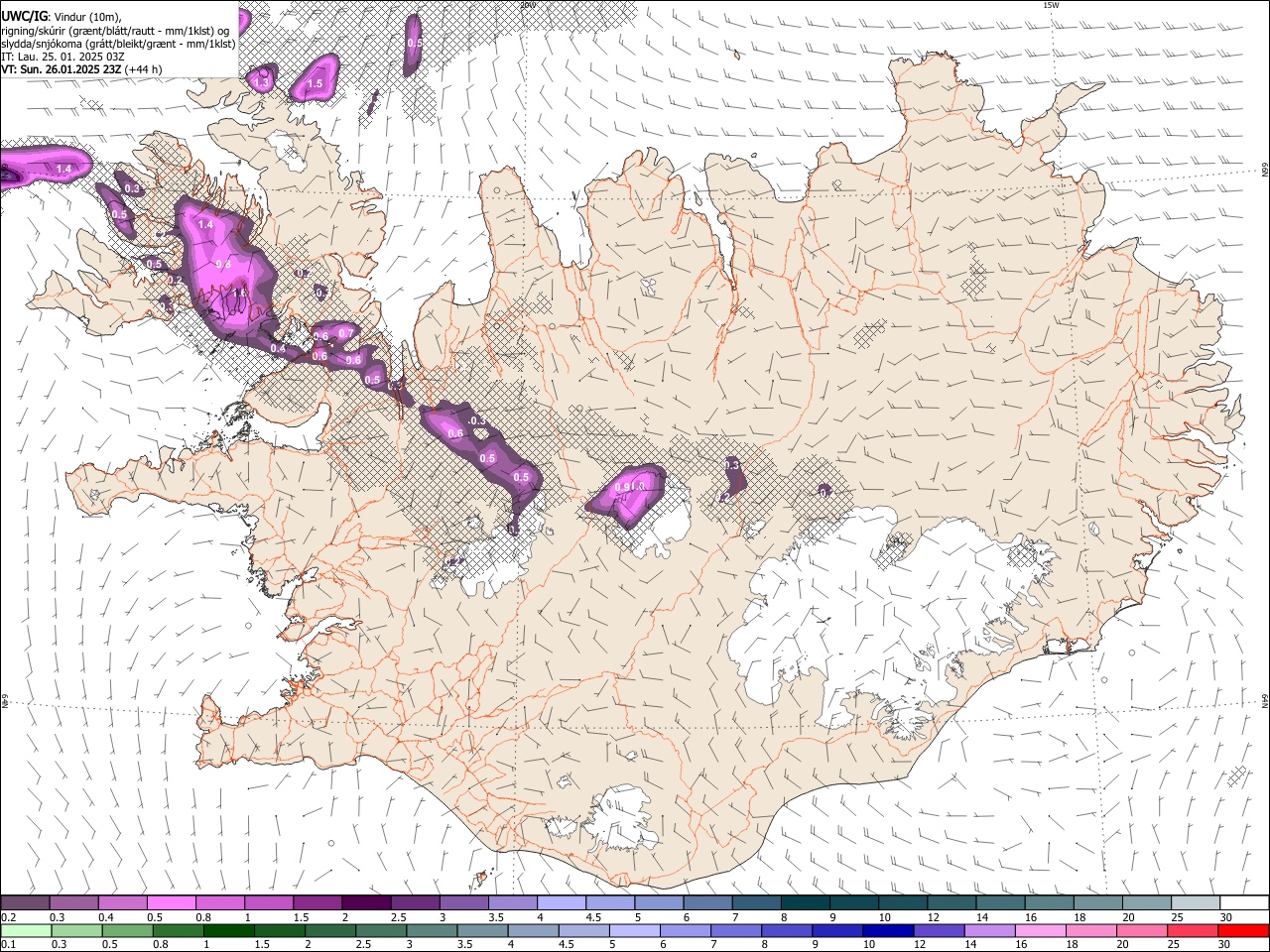Pick the darkest purple swatch labeled 2 in snow scale
Screen dimensions: 1270x952
[x=366, y=902]
